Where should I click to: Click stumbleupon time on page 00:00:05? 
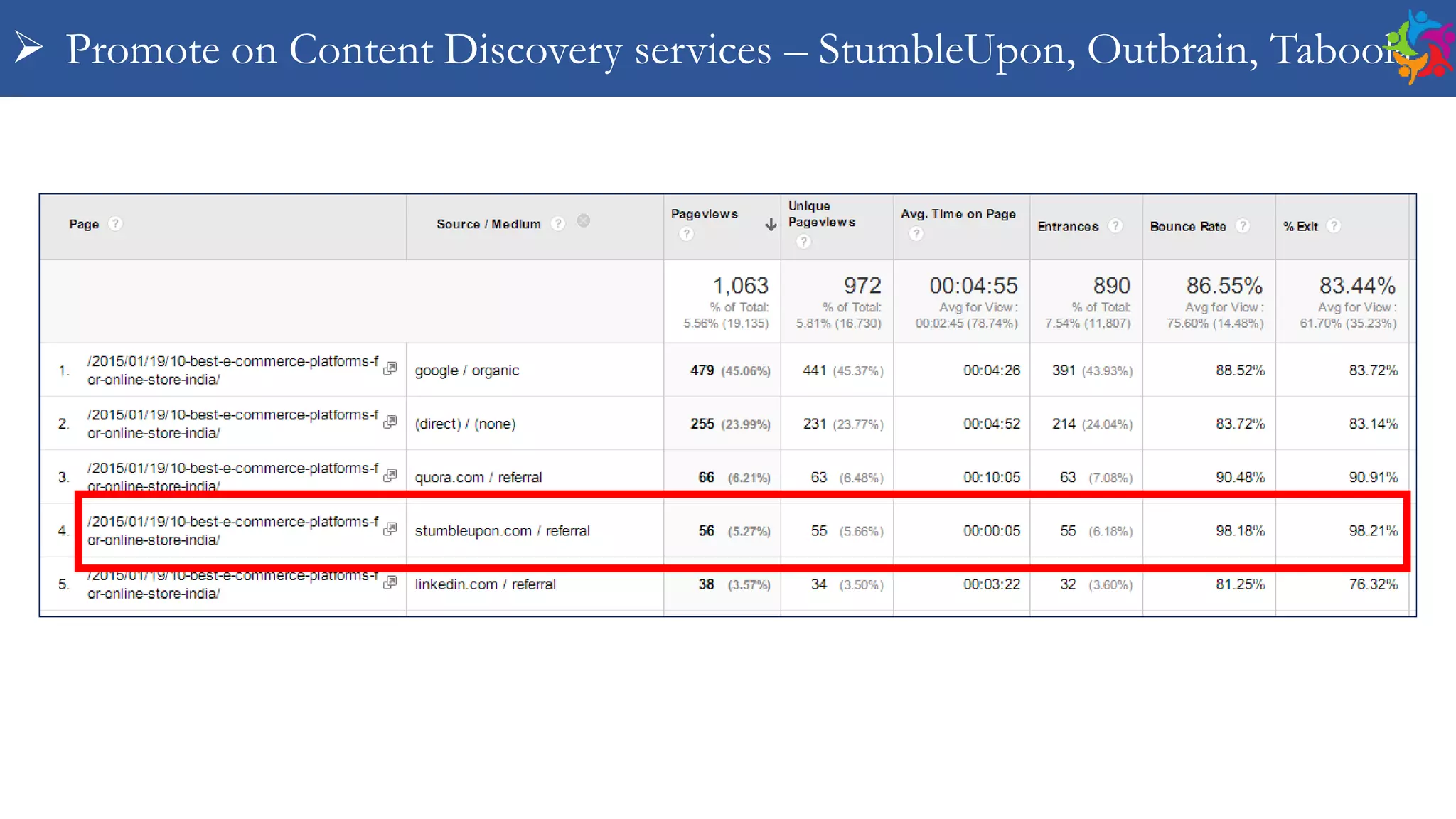[992, 531]
